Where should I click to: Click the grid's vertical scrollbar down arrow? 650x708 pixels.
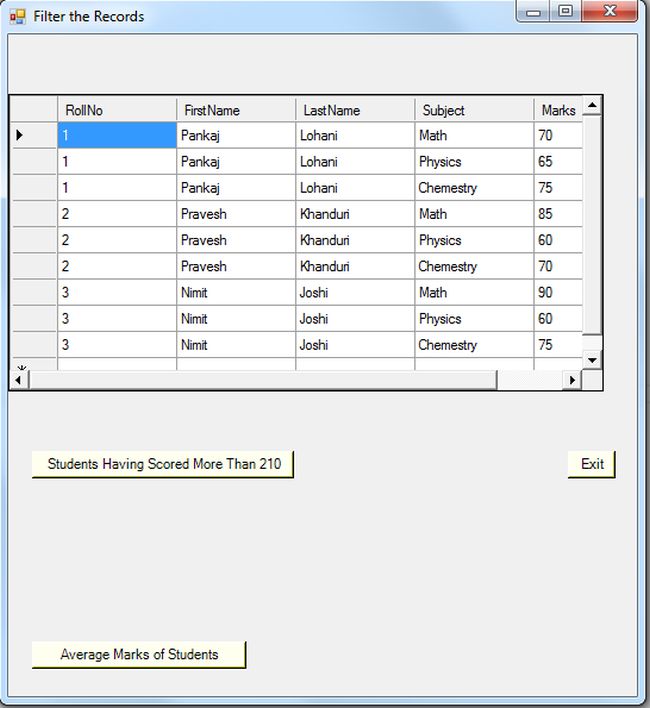click(592, 360)
